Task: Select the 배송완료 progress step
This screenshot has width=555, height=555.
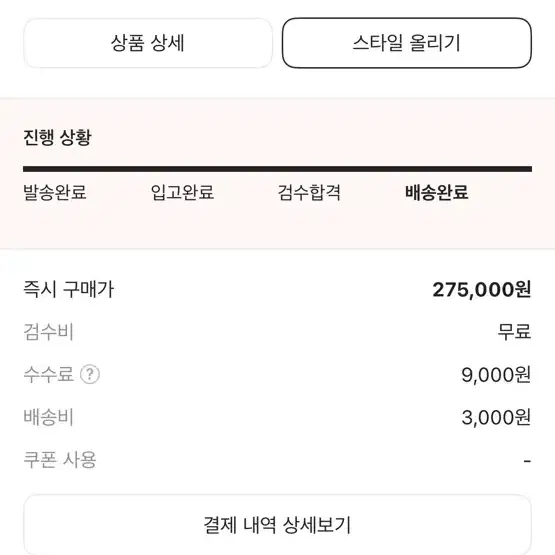Action: 437,193
